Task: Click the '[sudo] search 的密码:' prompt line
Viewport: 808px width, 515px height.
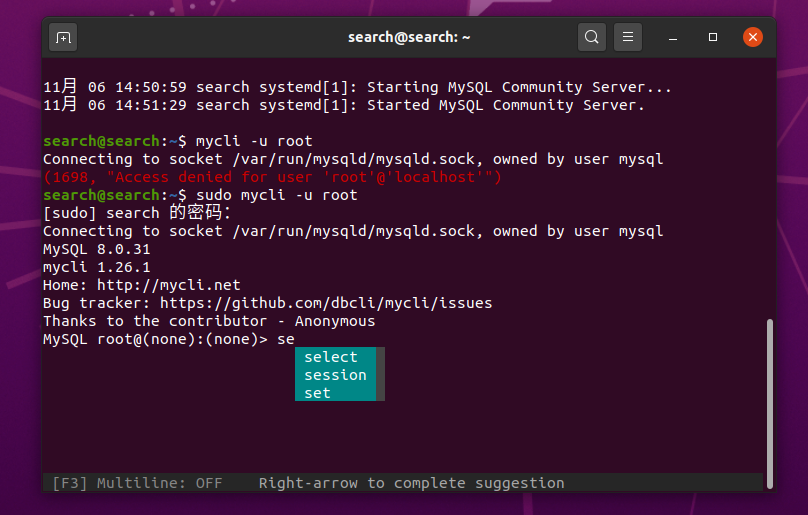Action: coord(137,213)
